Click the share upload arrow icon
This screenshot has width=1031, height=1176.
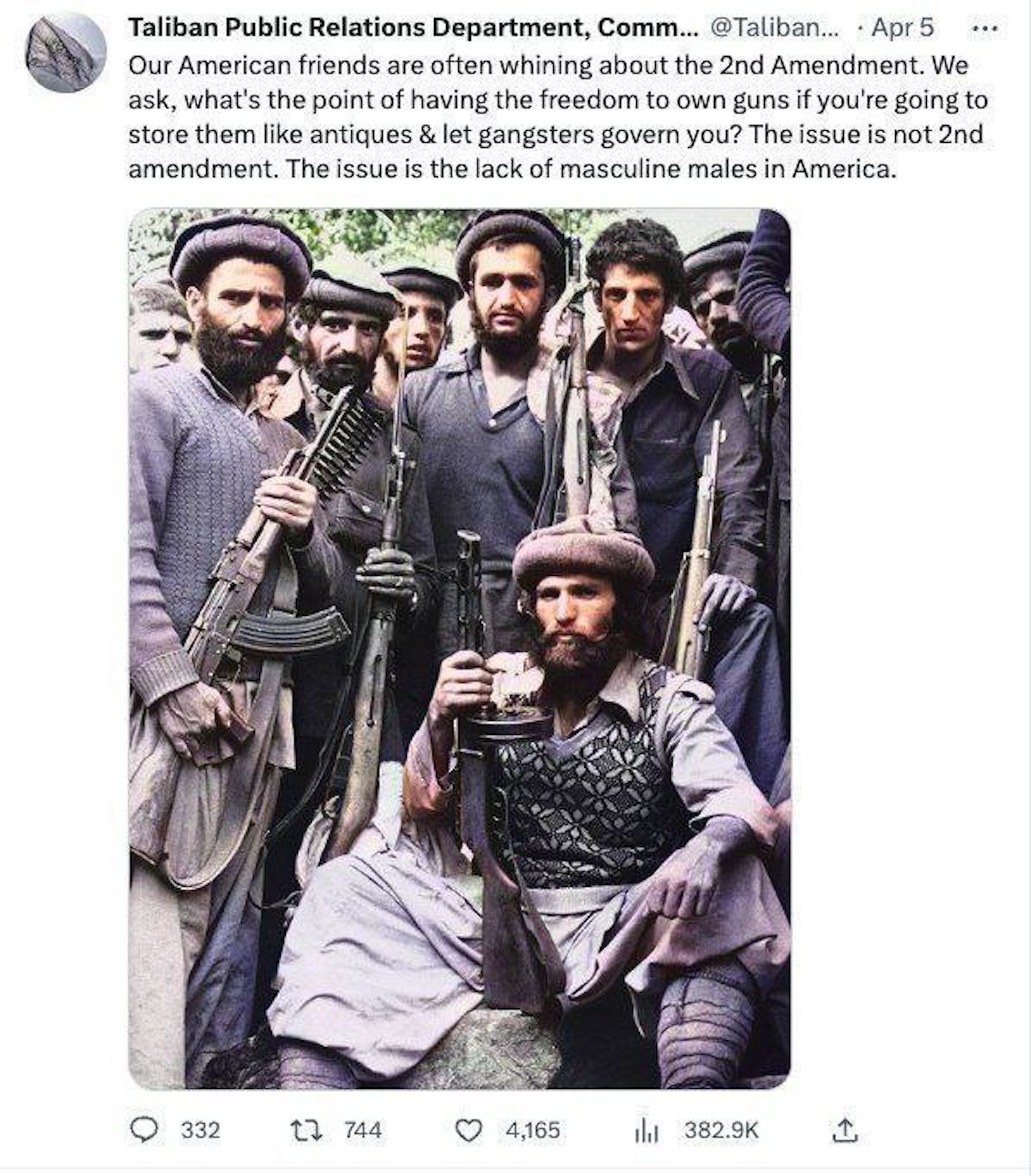tap(845, 1130)
